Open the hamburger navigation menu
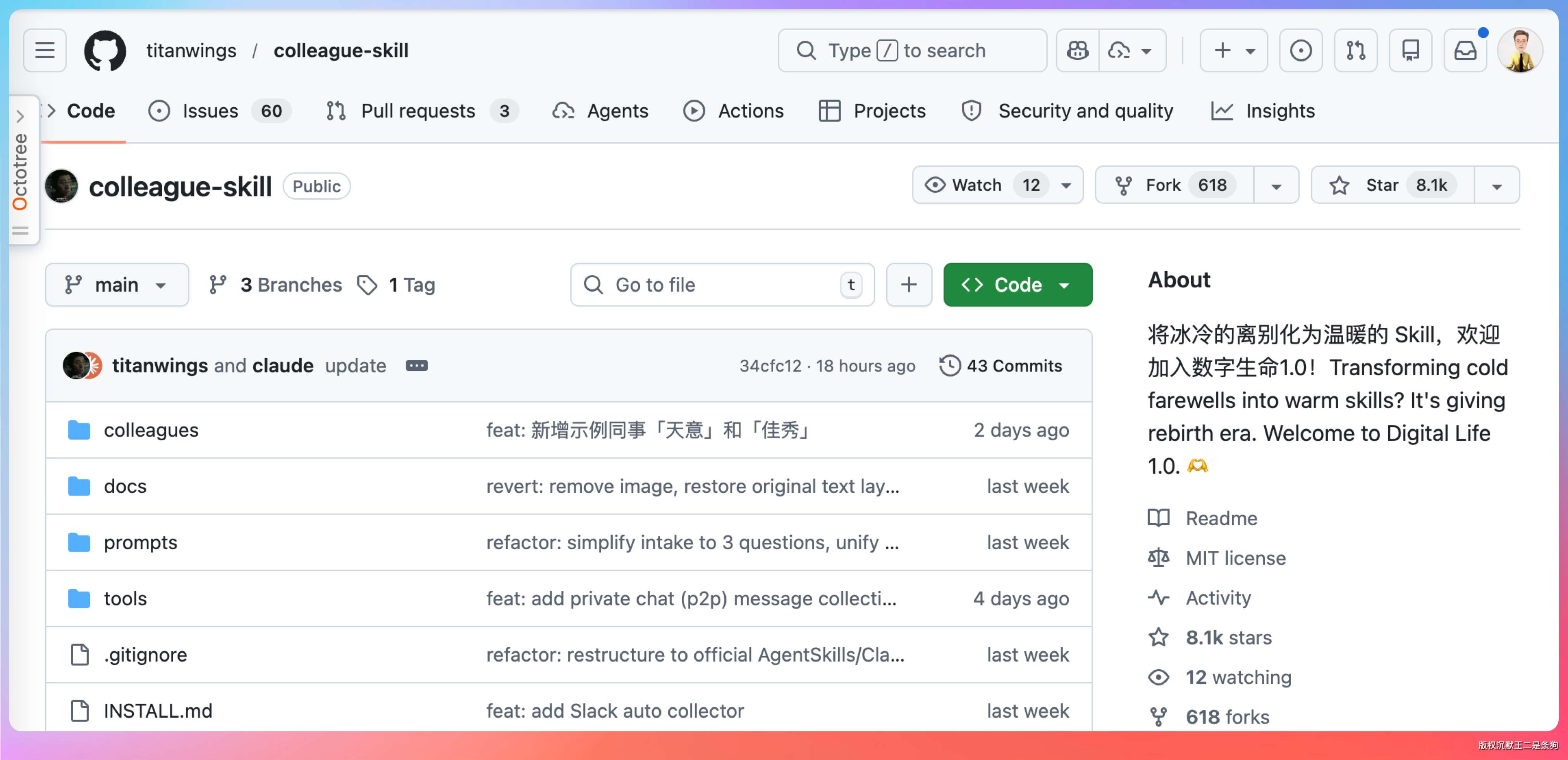This screenshot has height=760, width=1568. point(45,50)
